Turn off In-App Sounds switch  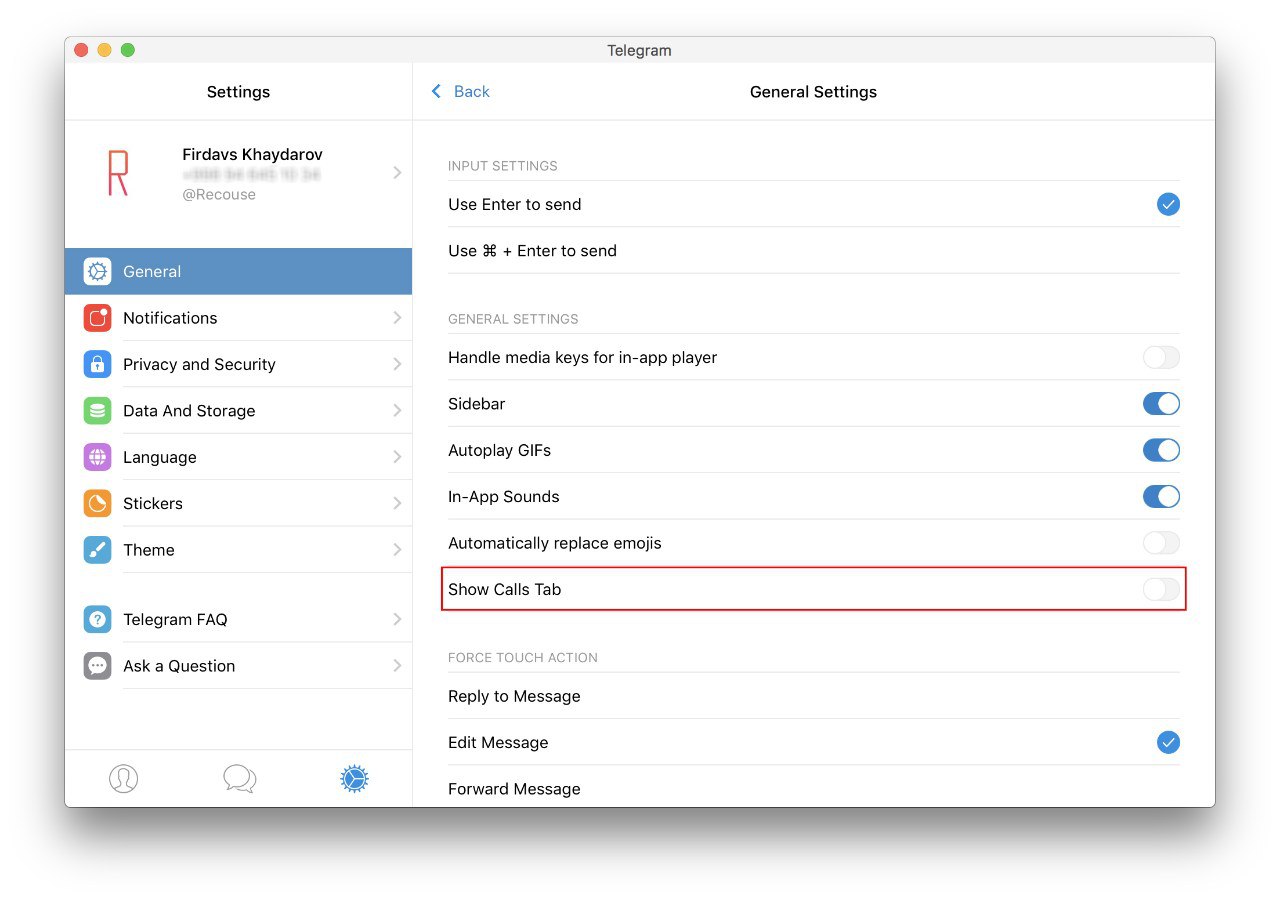click(1161, 496)
